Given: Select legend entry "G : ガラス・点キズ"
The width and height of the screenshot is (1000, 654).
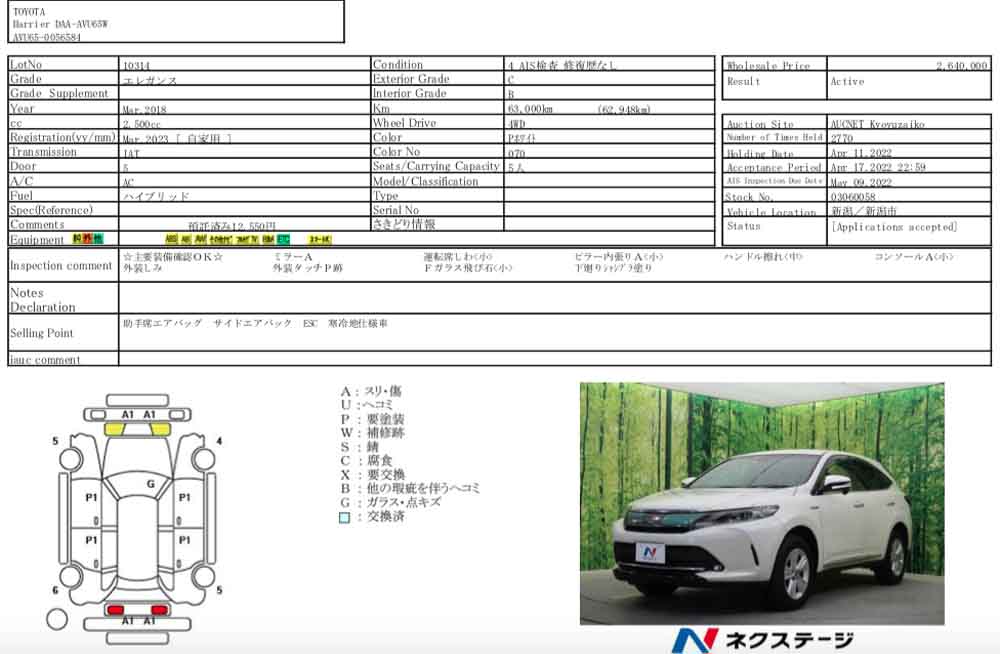Looking at the screenshot, I should coord(391,502).
